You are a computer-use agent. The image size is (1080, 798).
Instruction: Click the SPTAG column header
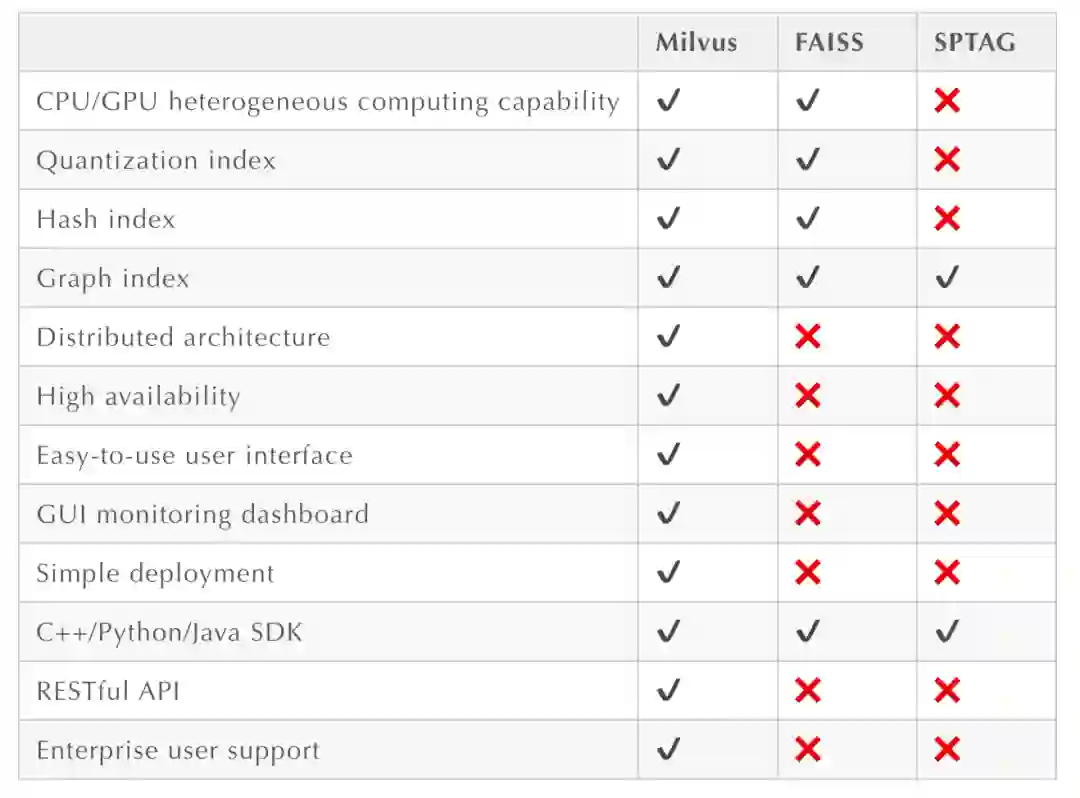(974, 42)
